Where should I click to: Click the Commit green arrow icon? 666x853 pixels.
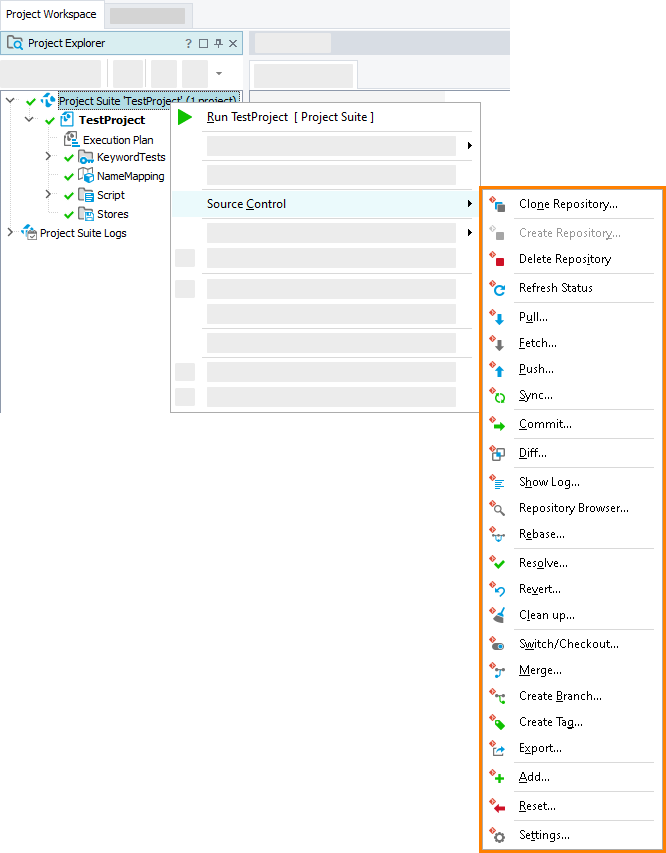497,425
